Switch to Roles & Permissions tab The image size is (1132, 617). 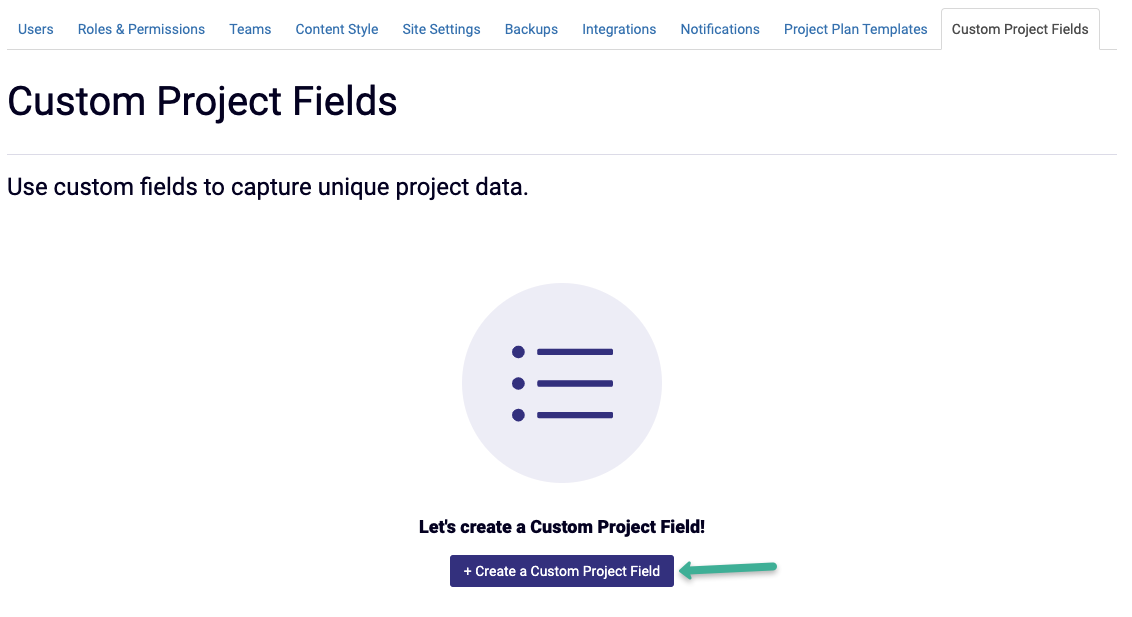click(x=142, y=30)
